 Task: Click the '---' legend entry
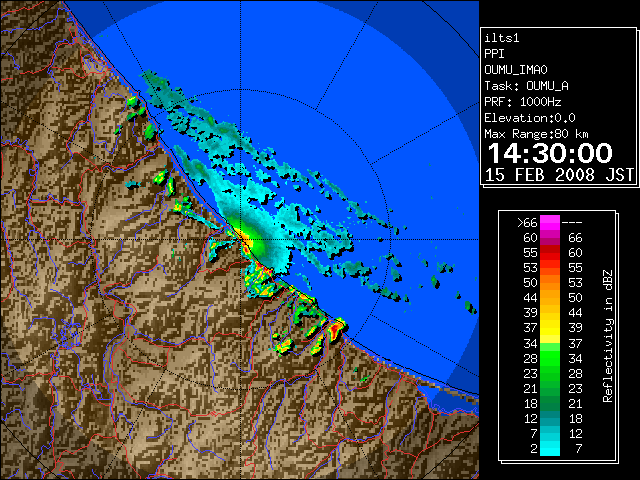point(572,223)
